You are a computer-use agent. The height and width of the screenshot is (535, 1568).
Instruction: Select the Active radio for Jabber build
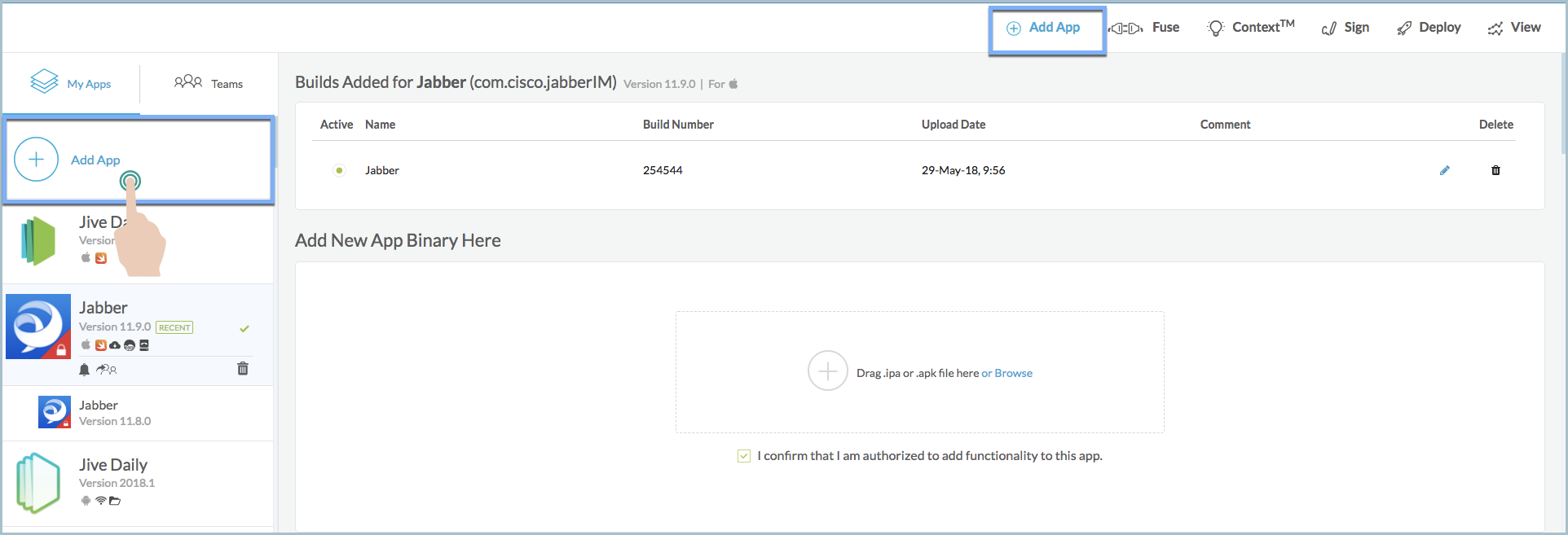(x=339, y=170)
